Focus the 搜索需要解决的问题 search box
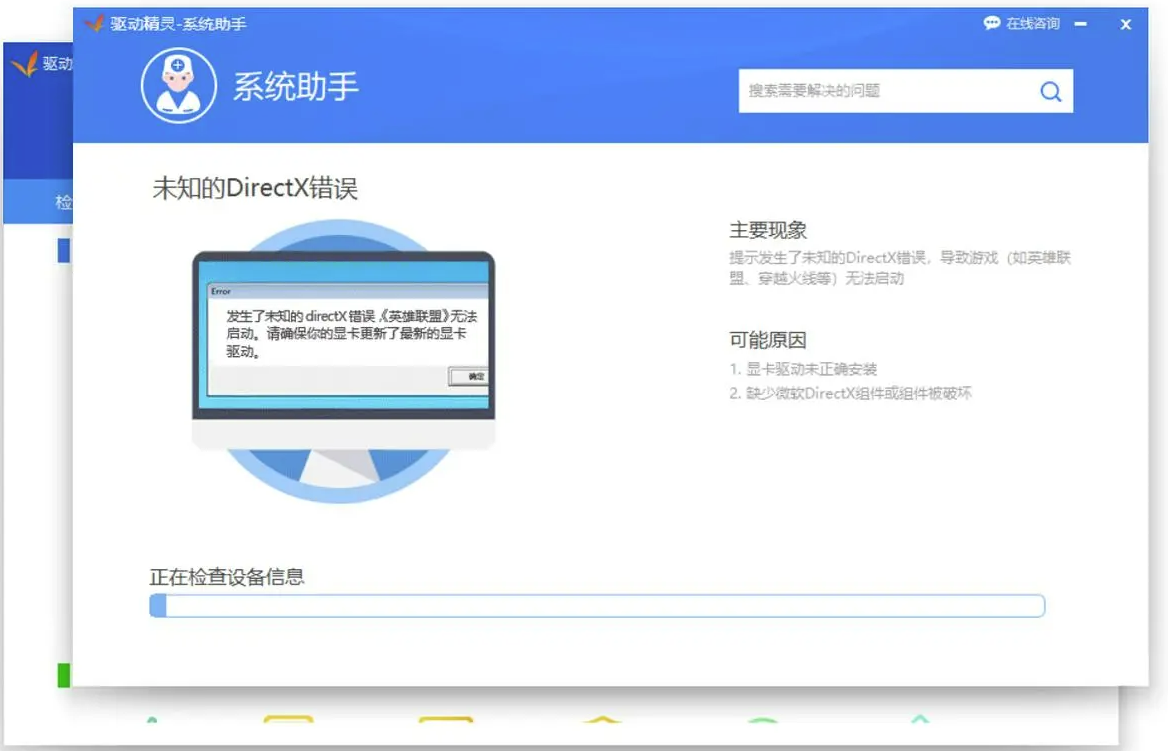Image resolution: width=1168 pixels, height=751 pixels. pos(885,91)
